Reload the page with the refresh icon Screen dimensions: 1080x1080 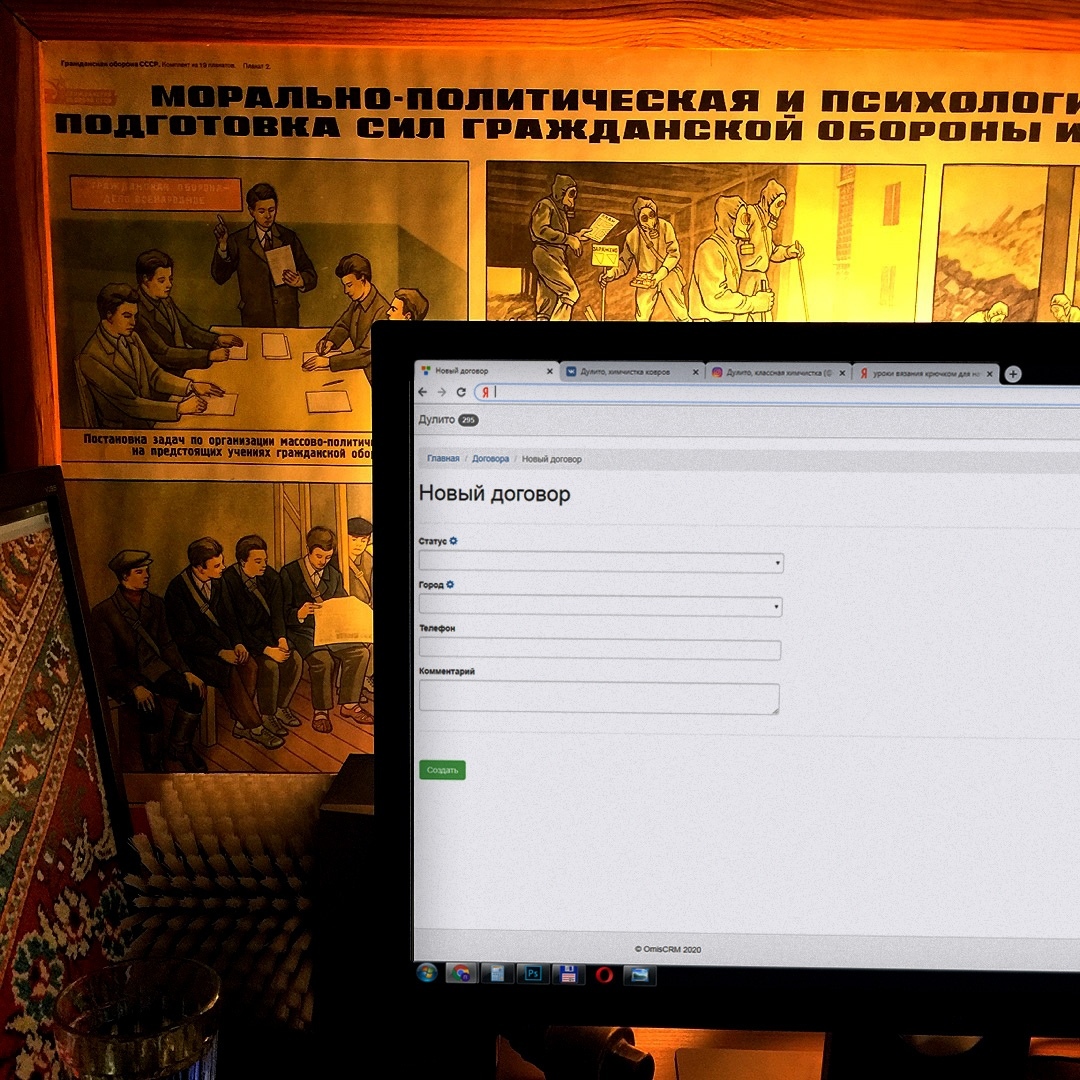tap(461, 392)
